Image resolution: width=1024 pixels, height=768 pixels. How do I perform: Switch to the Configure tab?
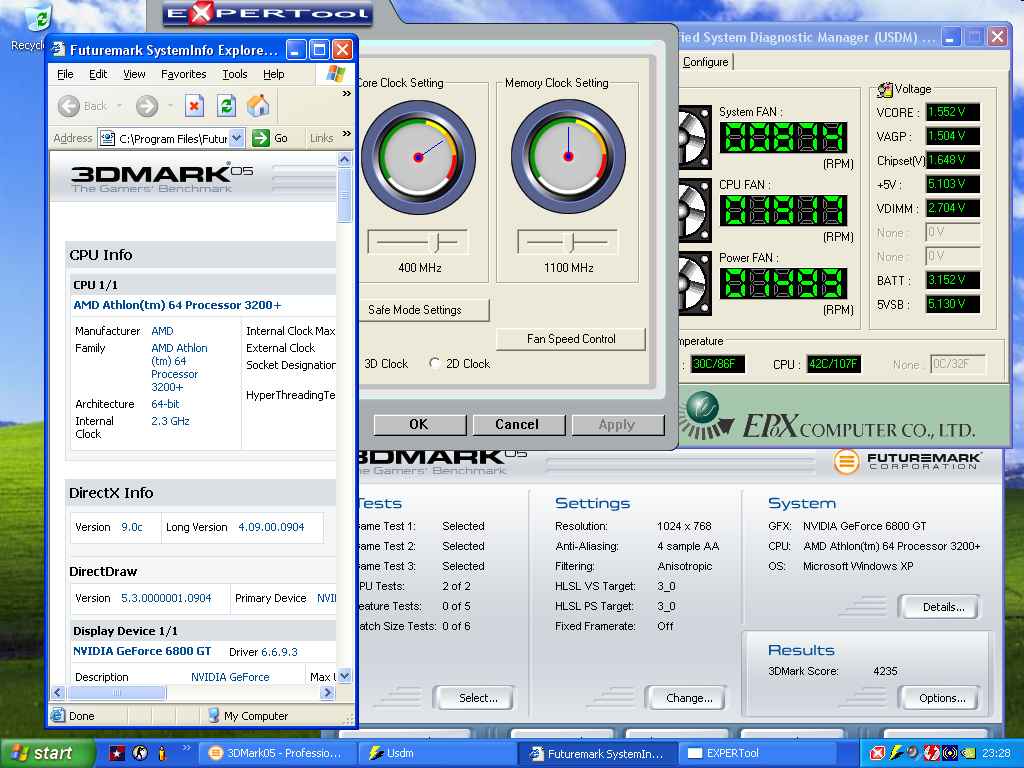coord(705,62)
